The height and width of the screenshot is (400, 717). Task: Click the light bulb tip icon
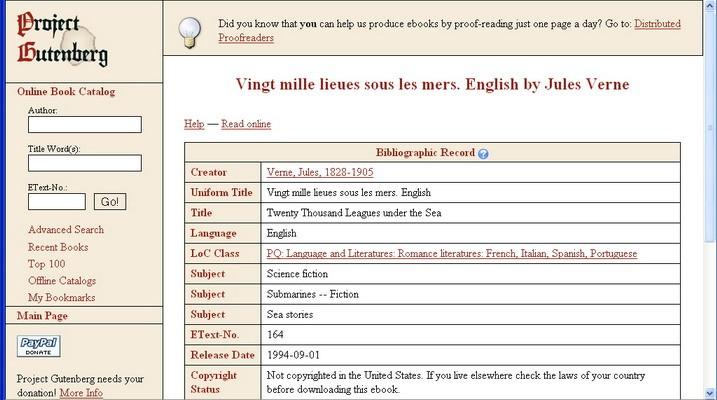coord(190,32)
